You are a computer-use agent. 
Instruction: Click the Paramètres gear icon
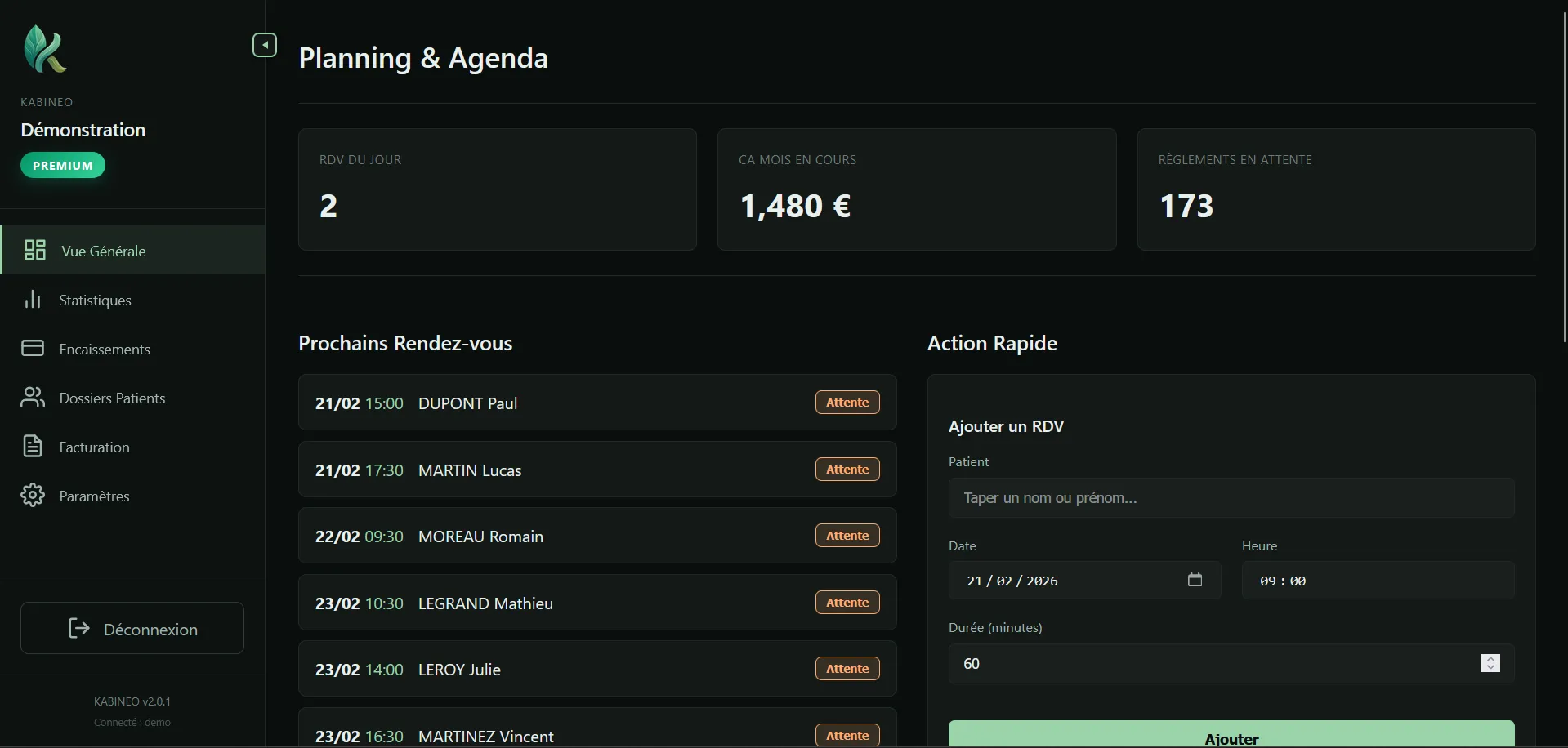point(33,496)
